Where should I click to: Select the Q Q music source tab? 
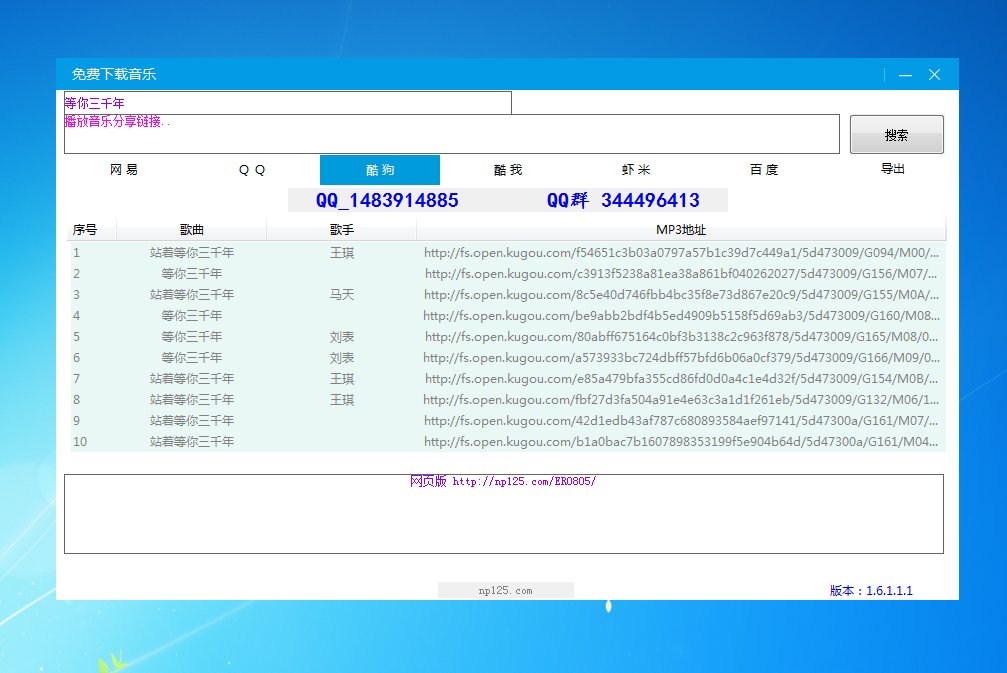[x=252, y=170]
